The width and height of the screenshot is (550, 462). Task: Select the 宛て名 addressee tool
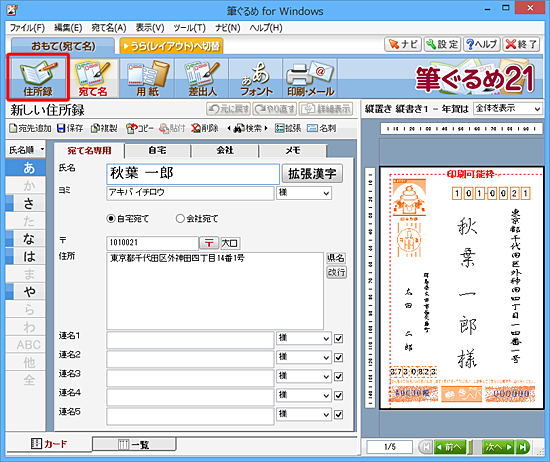(x=93, y=78)
